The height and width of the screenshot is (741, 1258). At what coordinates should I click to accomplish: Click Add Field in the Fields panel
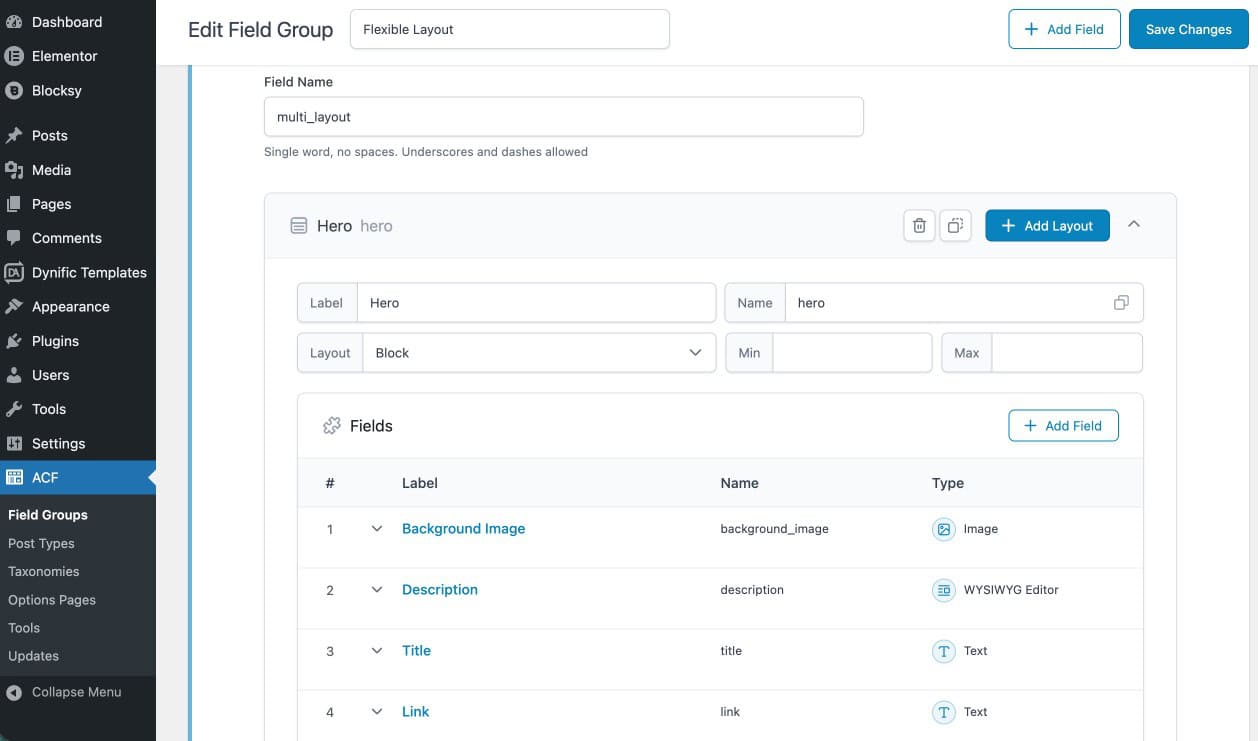pos(1063,426)
